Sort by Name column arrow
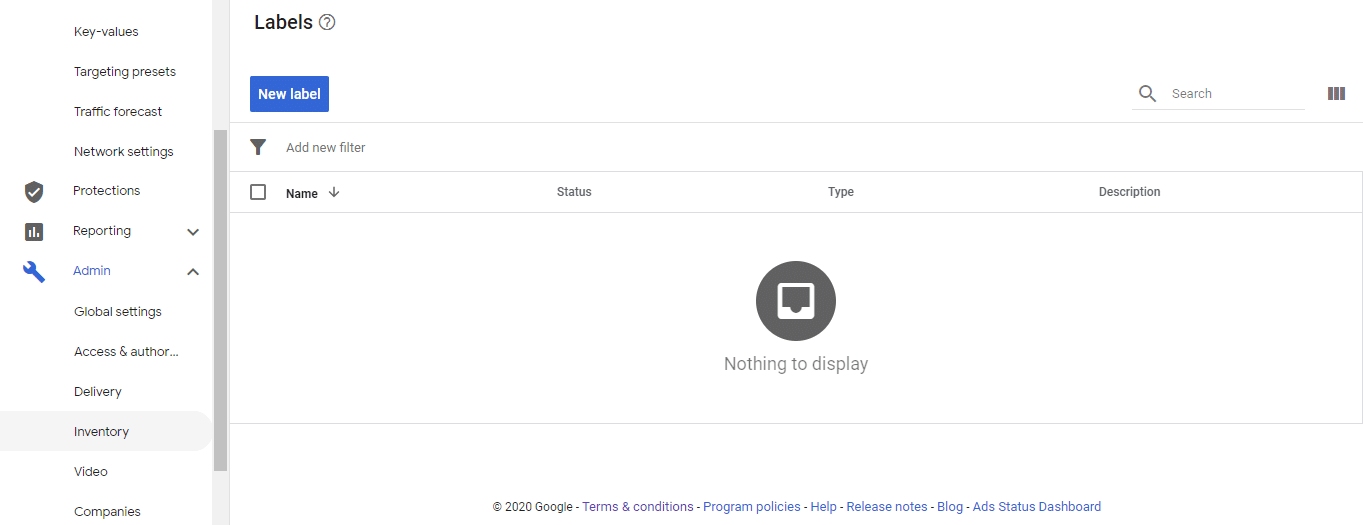This screenshot has height=525, width=1363. [334, 192]
